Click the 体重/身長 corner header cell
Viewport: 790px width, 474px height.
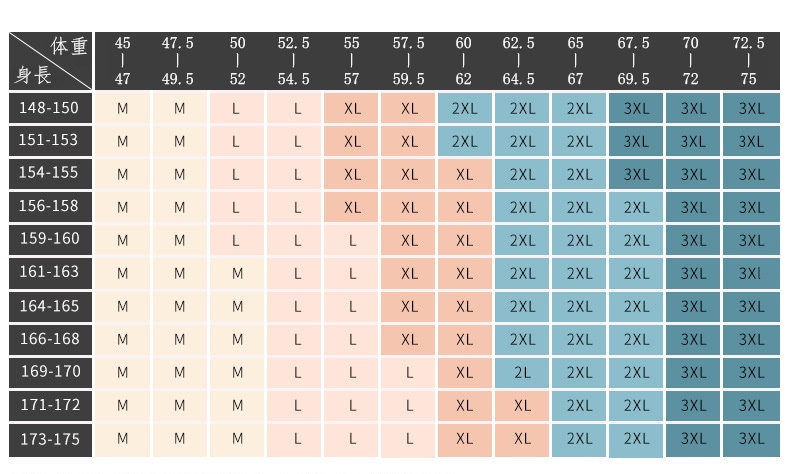50,60
